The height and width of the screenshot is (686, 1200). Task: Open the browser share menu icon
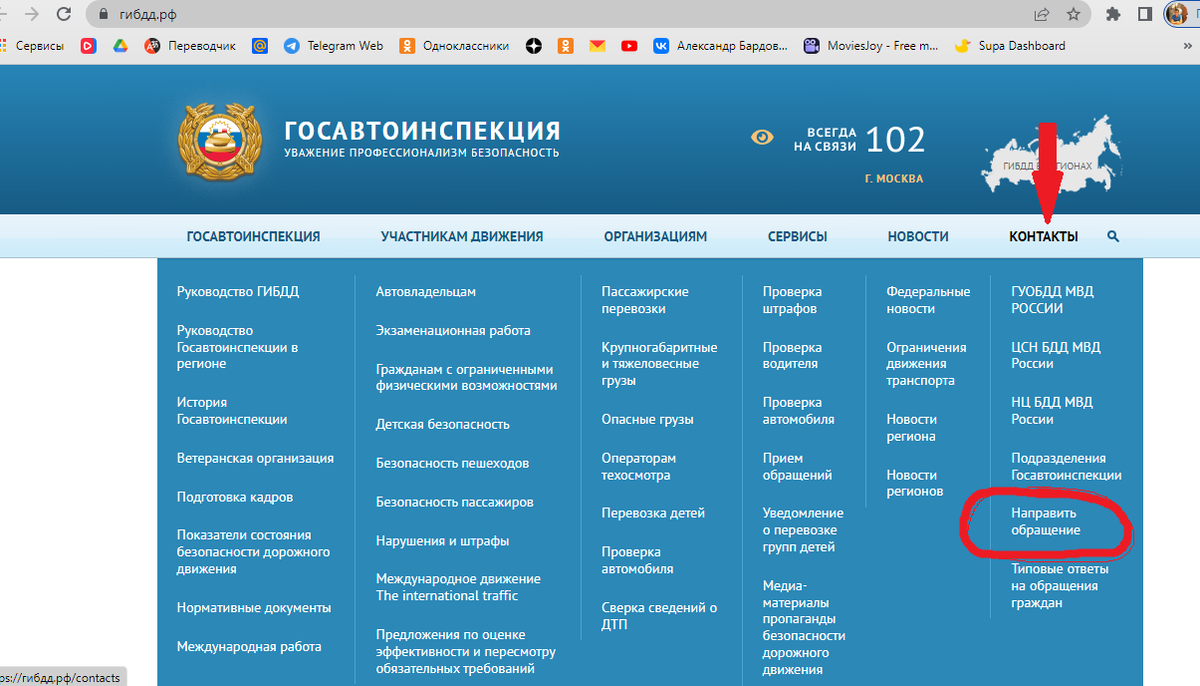point(1041,15)
